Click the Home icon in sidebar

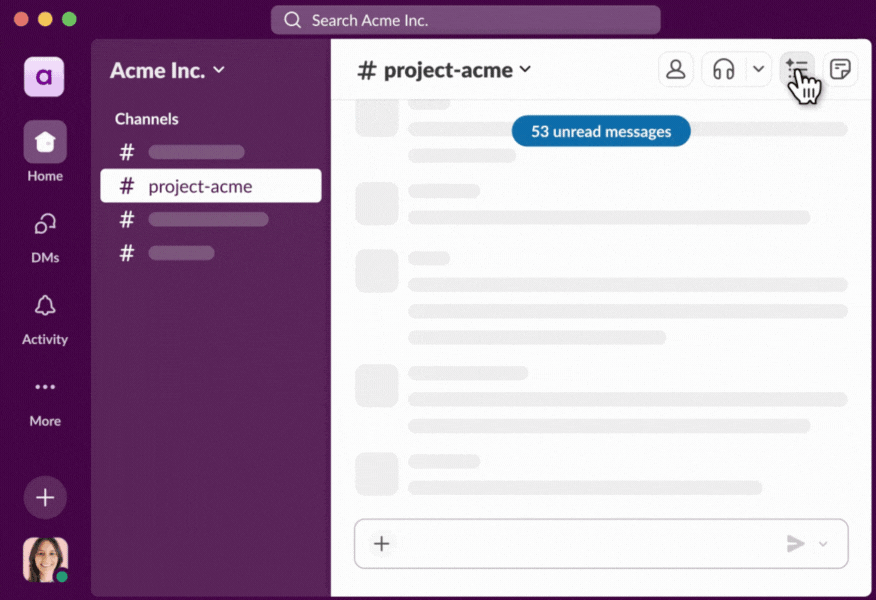tap(44, 141)
